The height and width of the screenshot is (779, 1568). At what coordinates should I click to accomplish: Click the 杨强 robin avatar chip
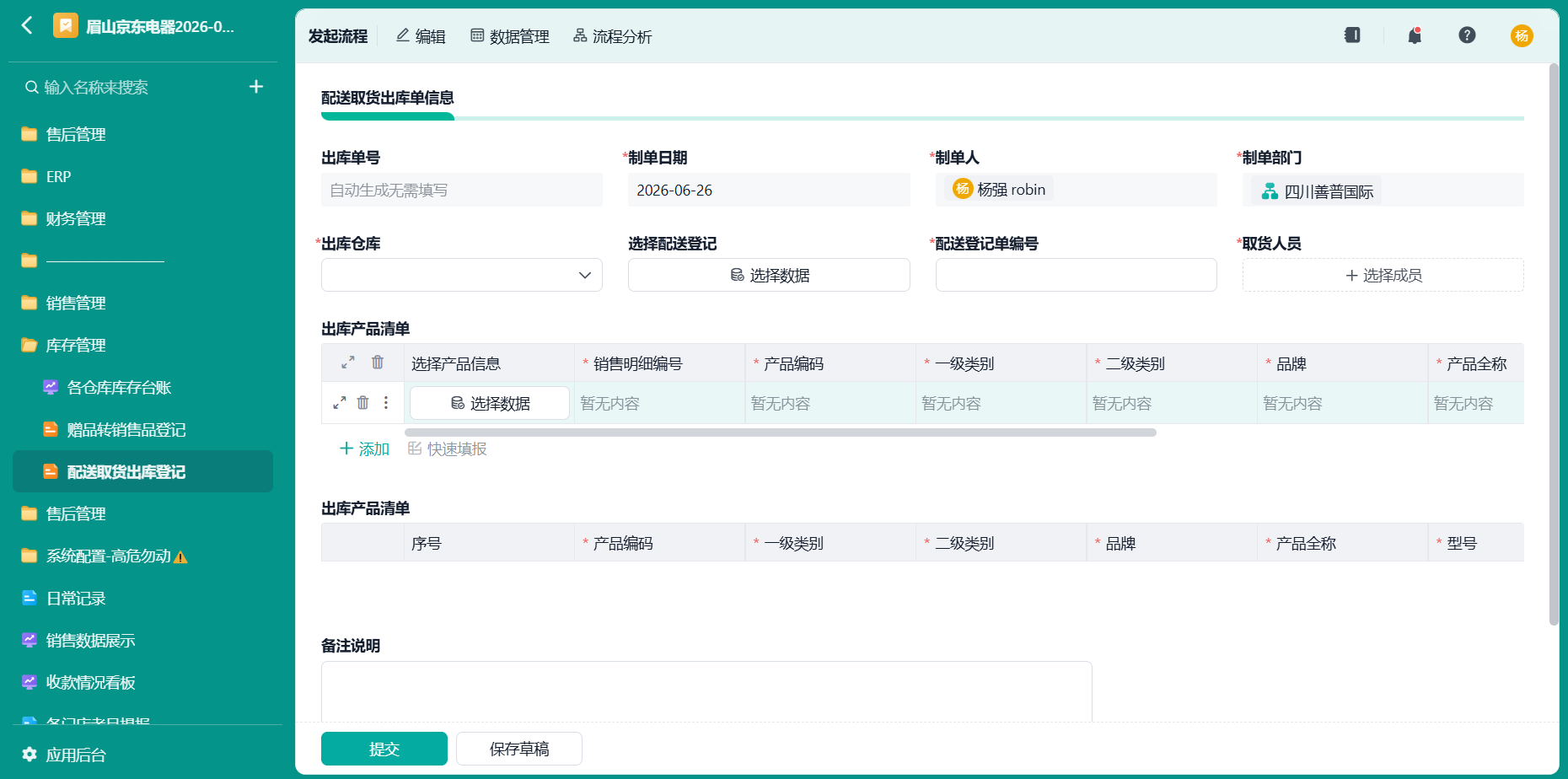[999, 190]
